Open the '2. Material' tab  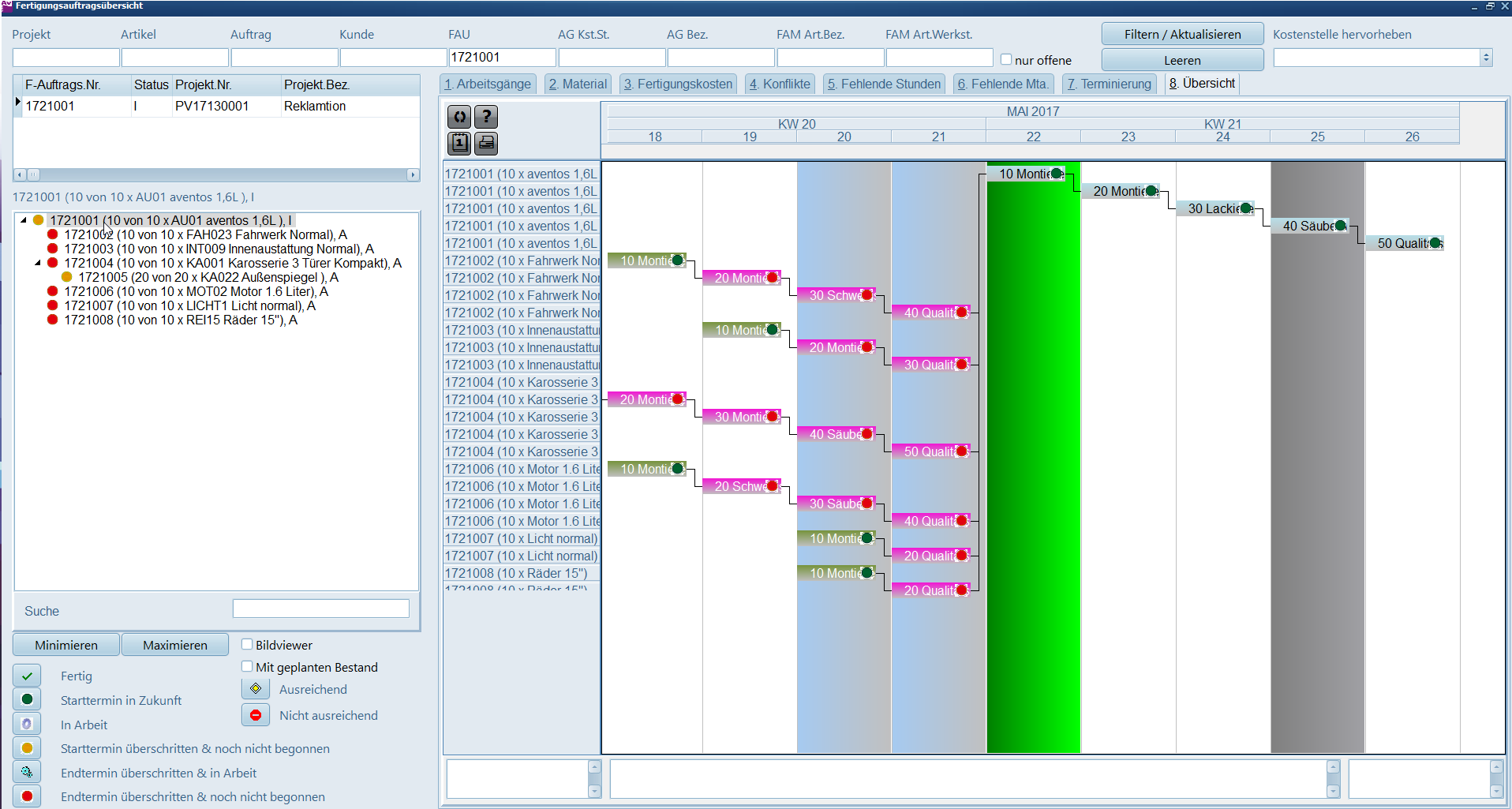coord(578,84)
